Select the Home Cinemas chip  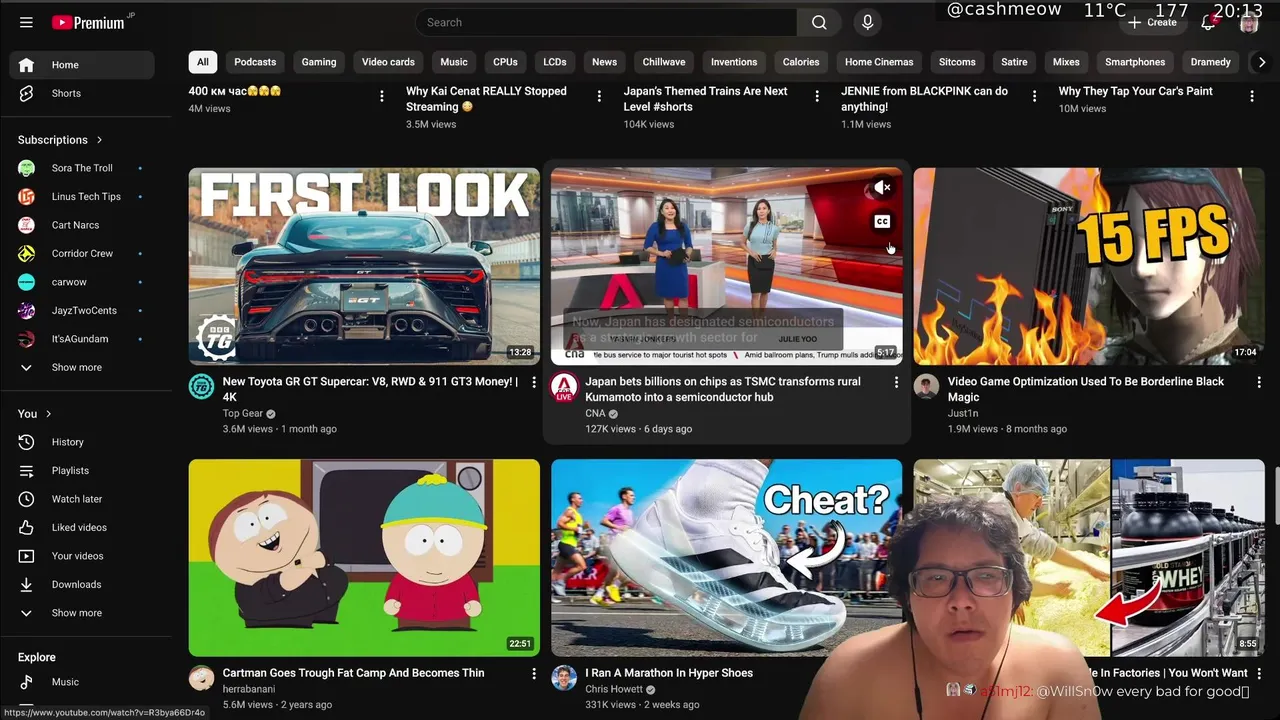879,62
